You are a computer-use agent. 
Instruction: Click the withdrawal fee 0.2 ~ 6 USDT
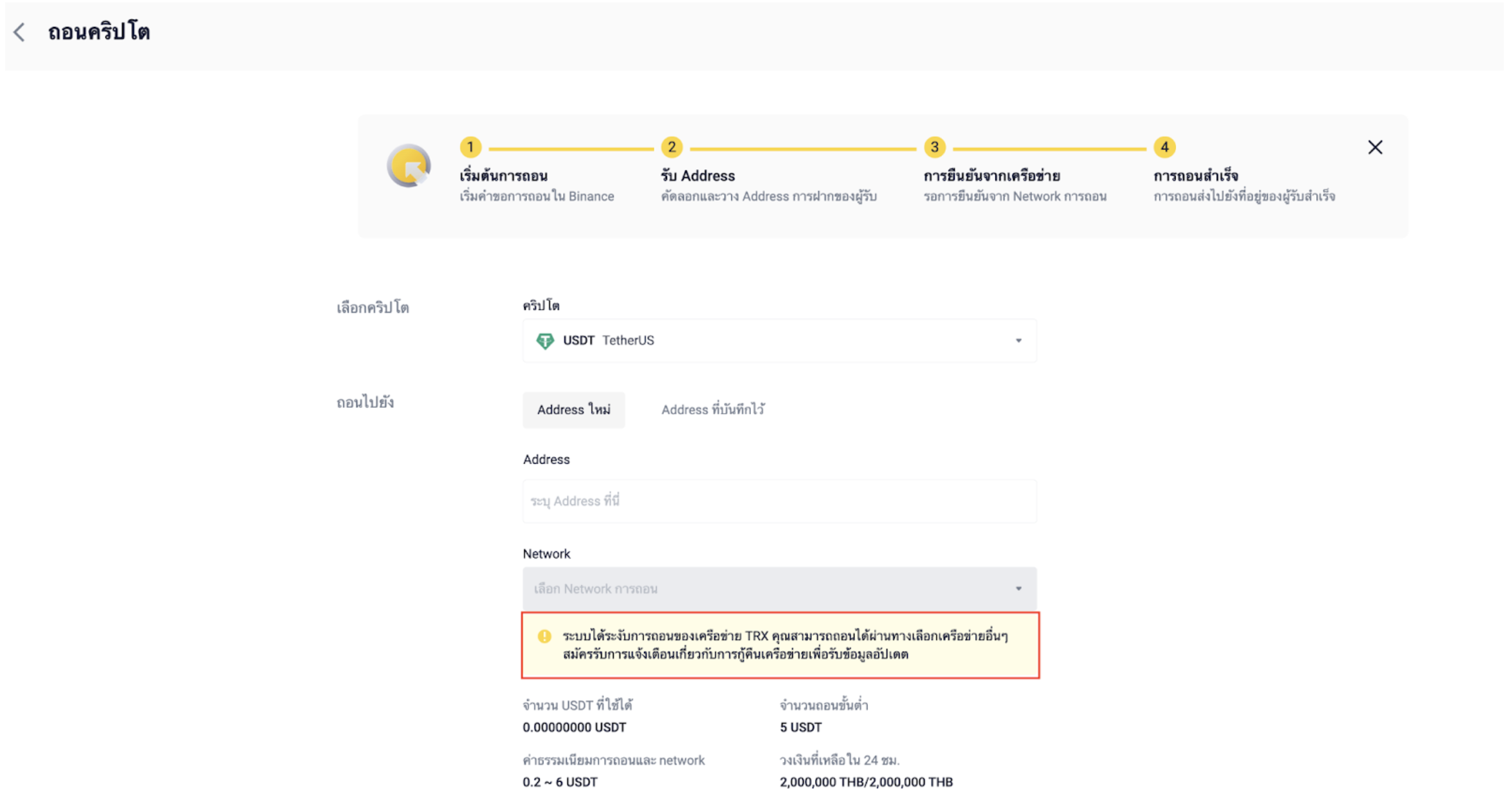pos(560,782)
